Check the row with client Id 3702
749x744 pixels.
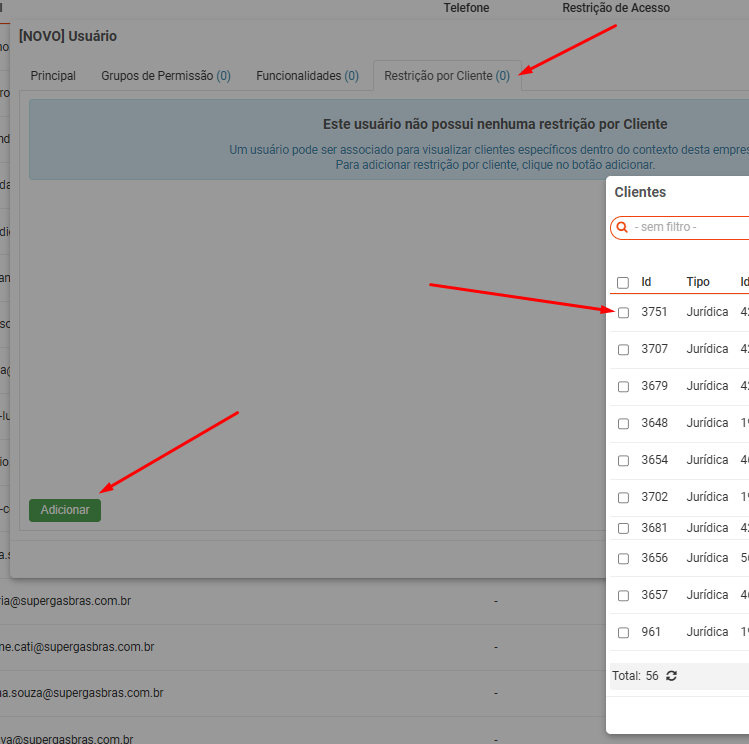623,498
